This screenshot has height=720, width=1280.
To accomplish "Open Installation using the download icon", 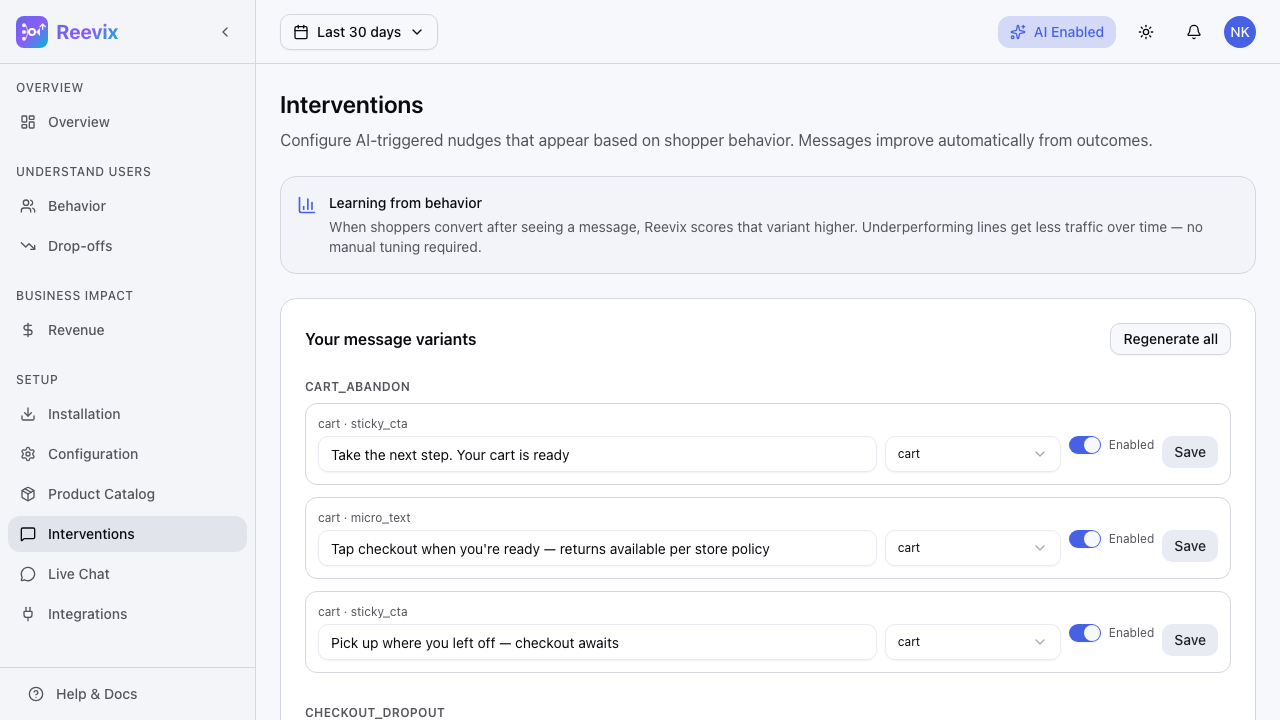I will (28, 414).
